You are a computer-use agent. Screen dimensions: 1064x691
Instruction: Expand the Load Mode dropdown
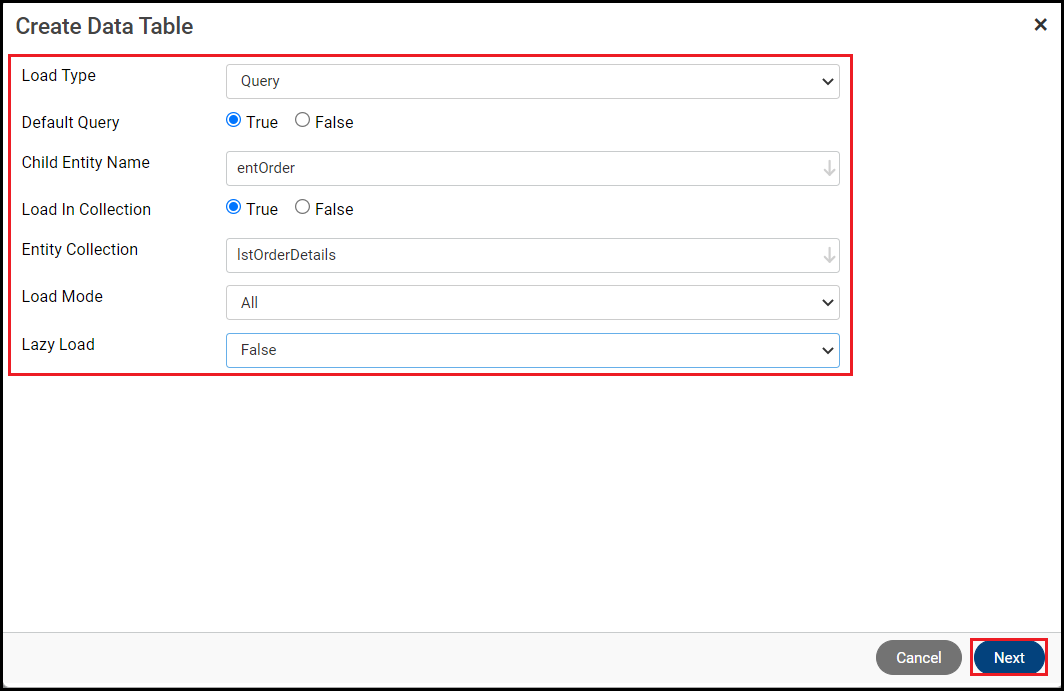tap(532, 303)
